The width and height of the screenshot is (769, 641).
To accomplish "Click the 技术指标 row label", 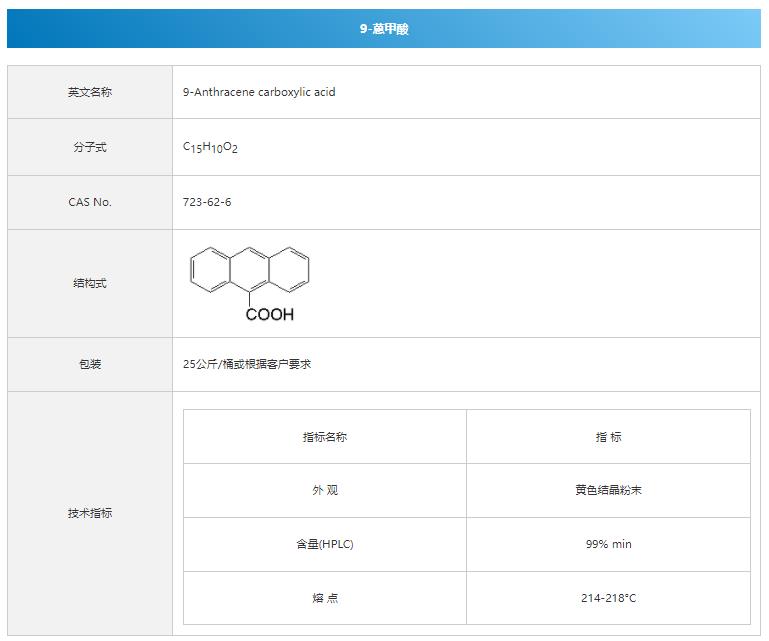I will [90, 513].
